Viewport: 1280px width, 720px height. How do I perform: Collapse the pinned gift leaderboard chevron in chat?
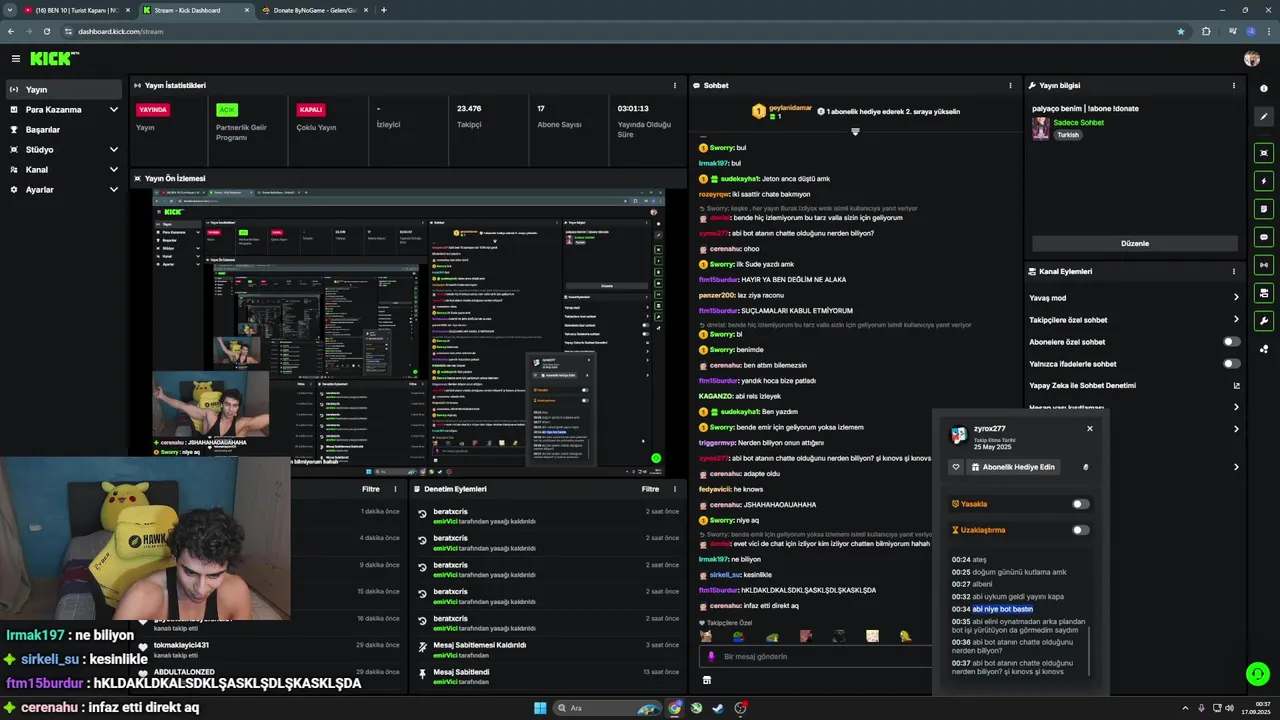(855, 132)
